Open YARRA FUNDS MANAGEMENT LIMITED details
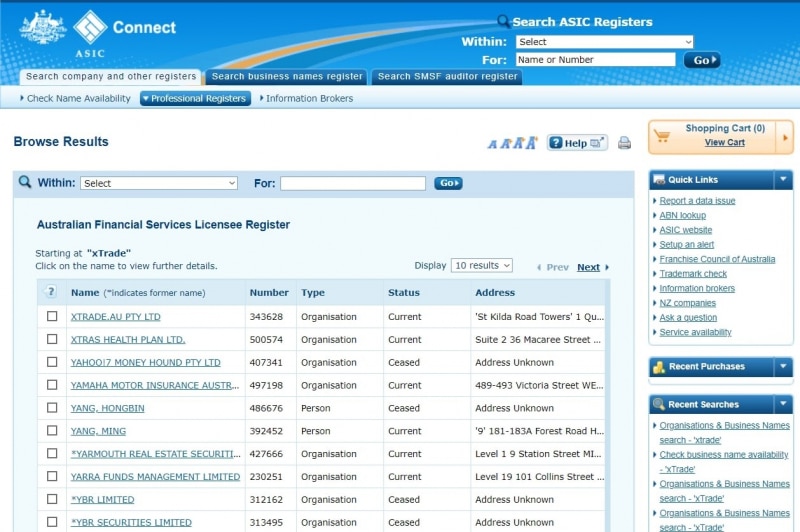 point(155,477)
